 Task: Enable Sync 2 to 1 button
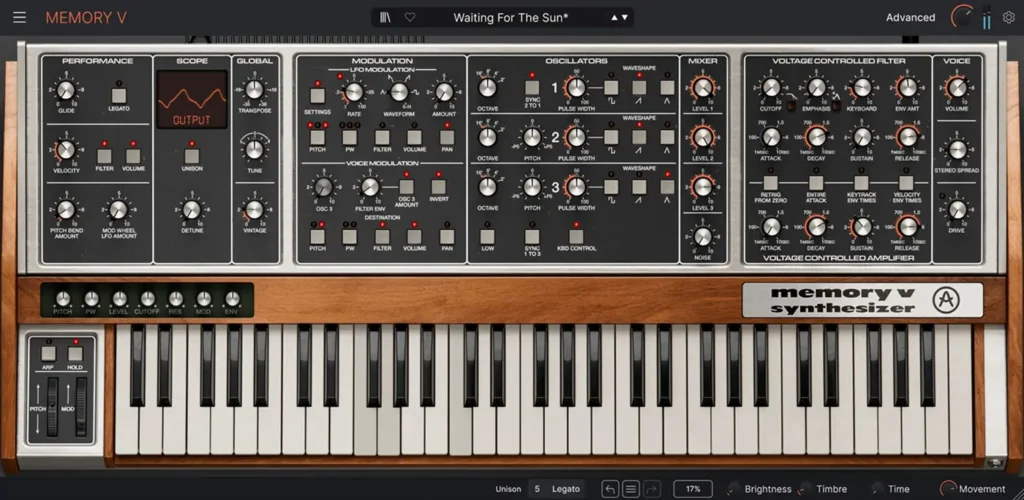pos(532,87)
